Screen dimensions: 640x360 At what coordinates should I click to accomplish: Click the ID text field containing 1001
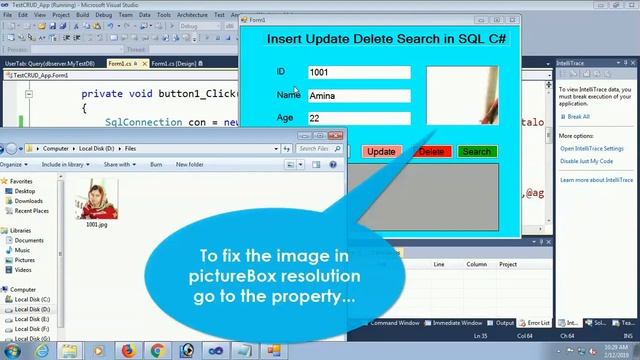[x=359, y=72]
